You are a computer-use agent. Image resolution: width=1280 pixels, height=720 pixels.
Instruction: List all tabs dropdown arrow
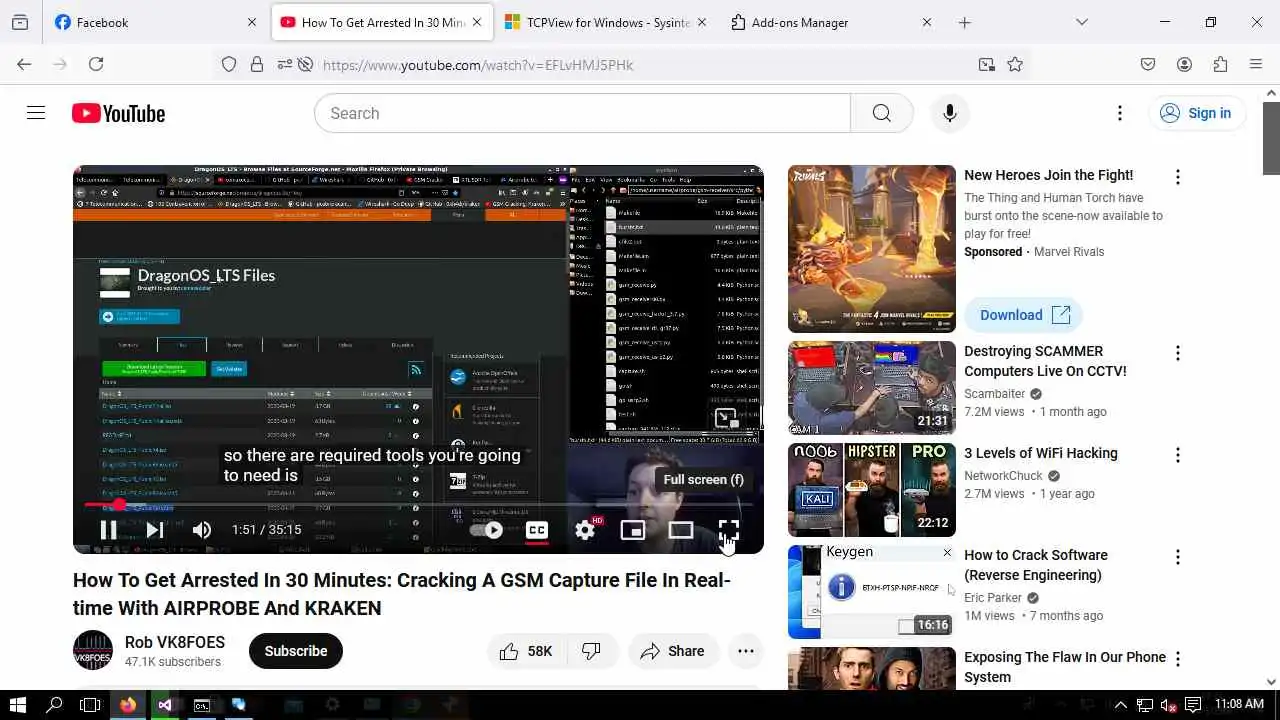1081,22
